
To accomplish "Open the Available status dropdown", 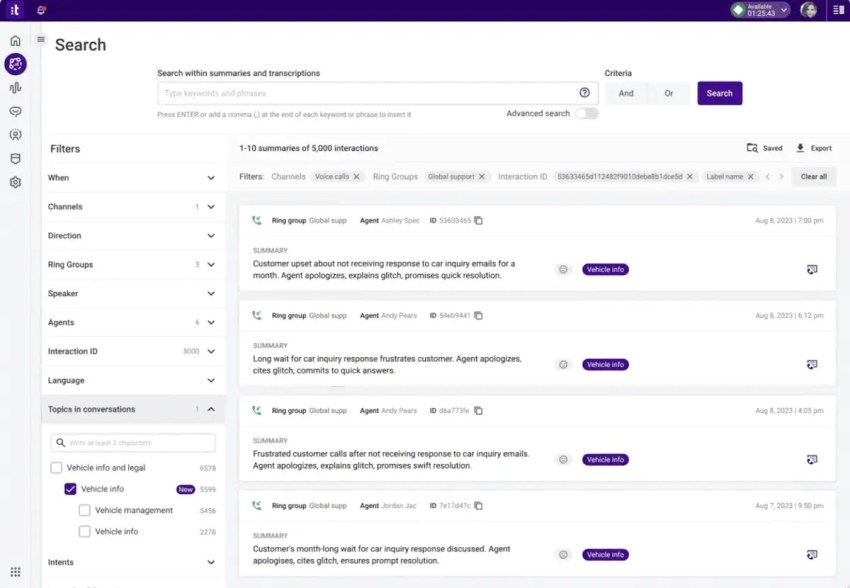I will coord(759,10).
